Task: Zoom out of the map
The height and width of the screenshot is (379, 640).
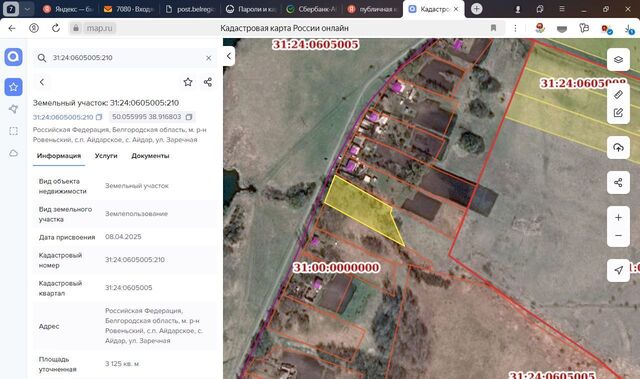Action: click(x=618, y=235)
